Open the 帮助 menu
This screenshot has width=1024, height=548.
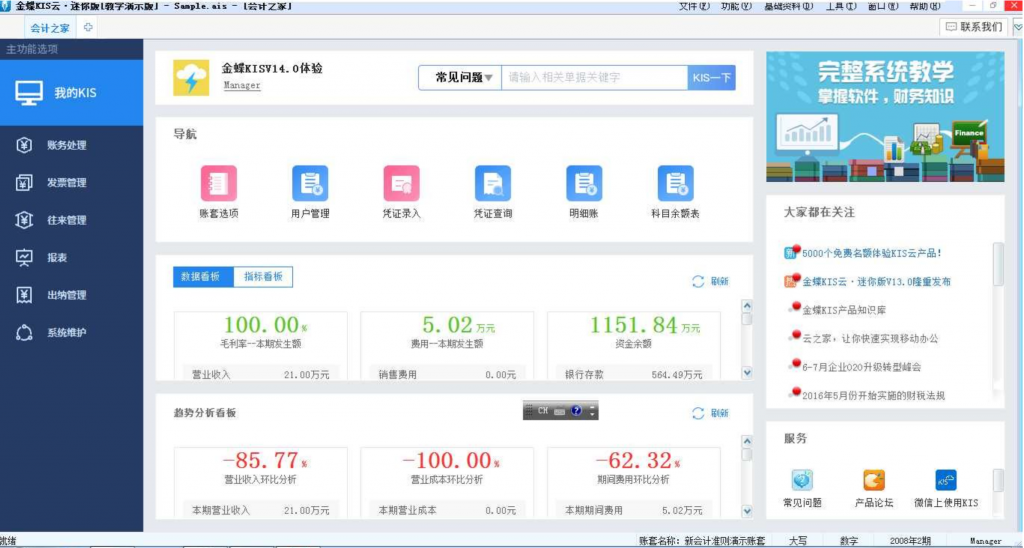point(925,6)
